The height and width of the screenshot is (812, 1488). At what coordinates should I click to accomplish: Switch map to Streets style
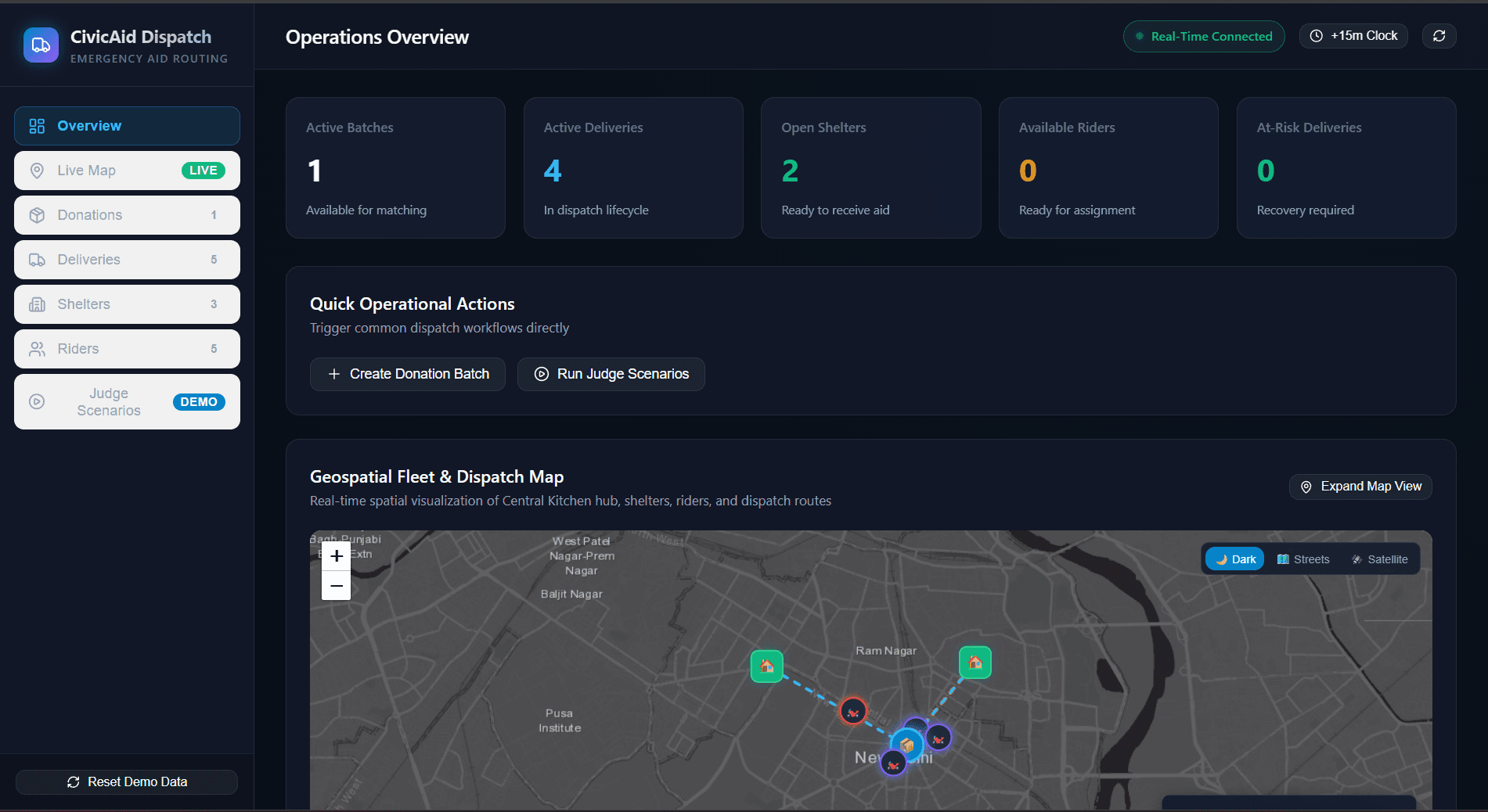[x=1303, y=559]
